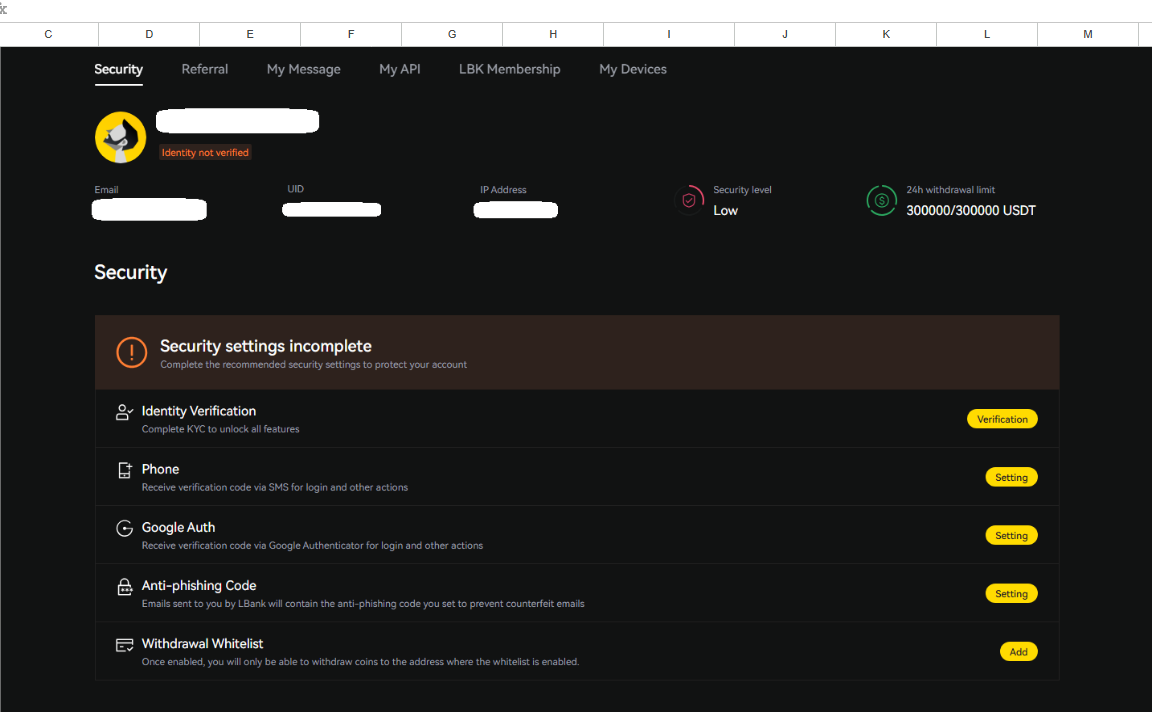Click the 'Security settings incomplete' heading
This screenshot has width=1152, height=712.
coord(266,346)
